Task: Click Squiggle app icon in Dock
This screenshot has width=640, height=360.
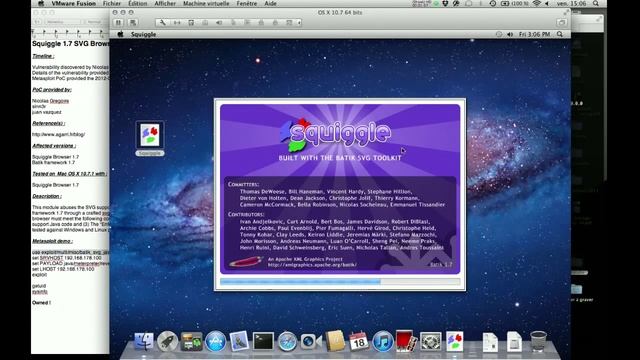Action: 454,341
